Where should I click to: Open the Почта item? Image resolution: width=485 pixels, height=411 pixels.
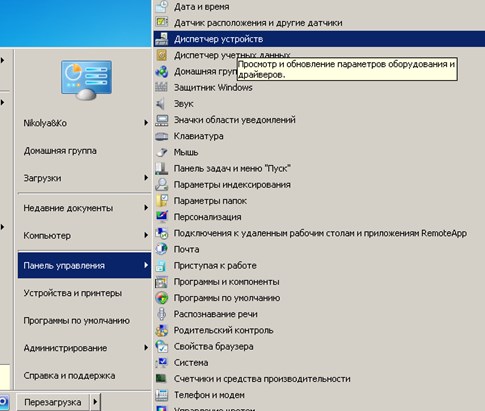(x=319, y=249)
